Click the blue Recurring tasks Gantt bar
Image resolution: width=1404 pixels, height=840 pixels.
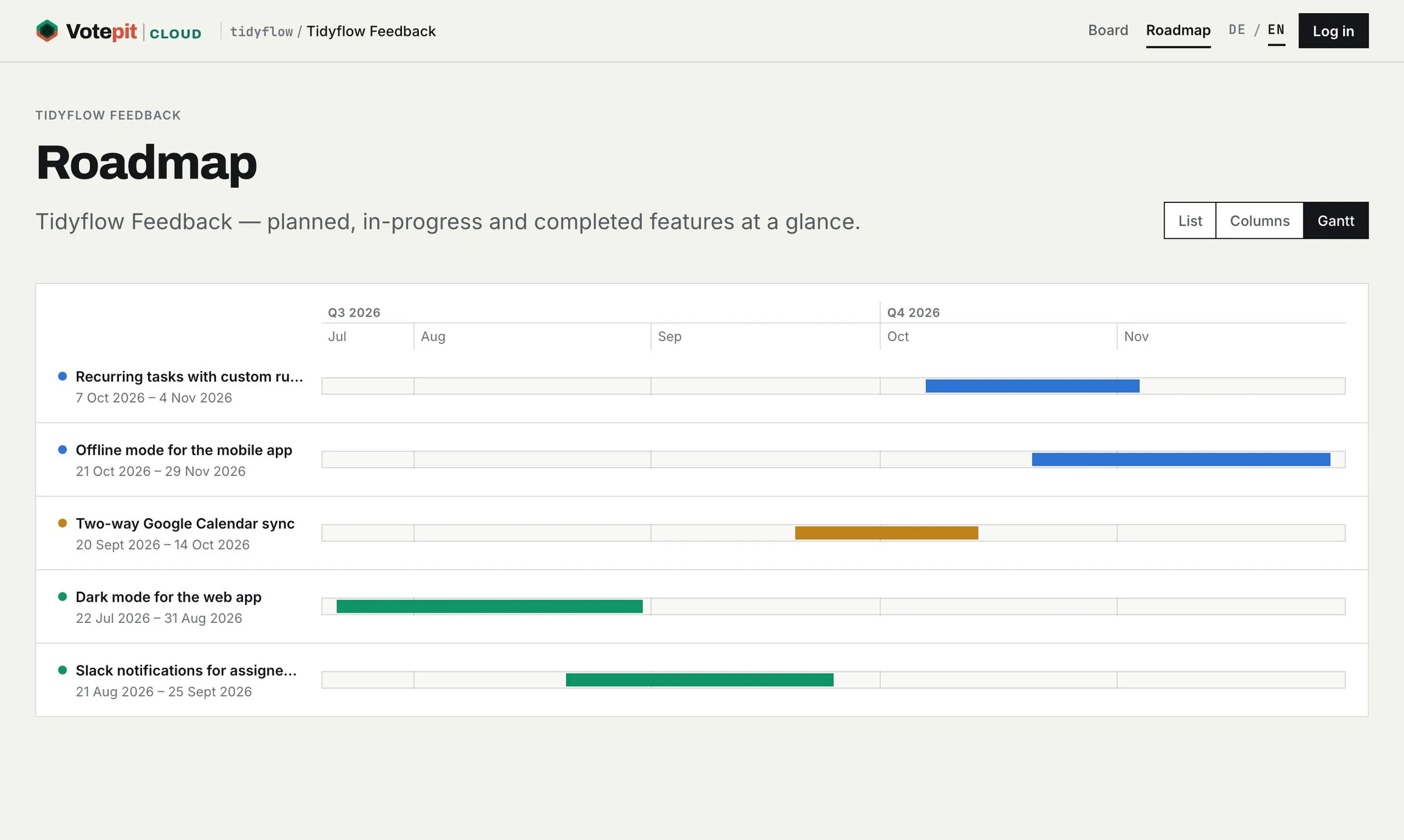1032,386
